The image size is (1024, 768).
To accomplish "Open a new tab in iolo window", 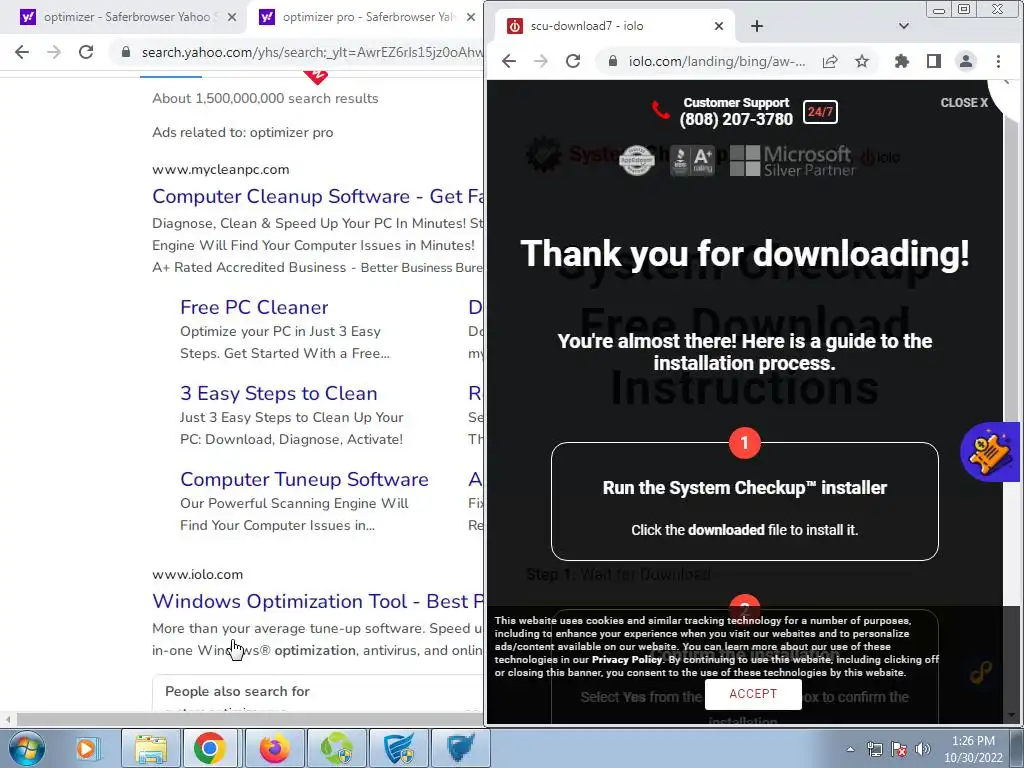I will click(756, 26).
